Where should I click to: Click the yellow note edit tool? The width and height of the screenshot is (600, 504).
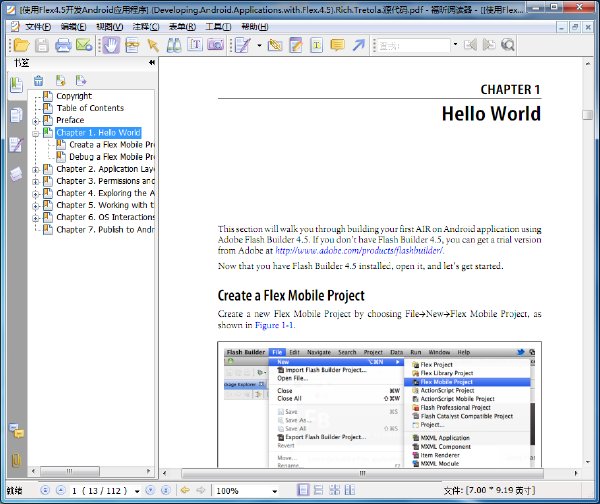[x=296, y=45]
